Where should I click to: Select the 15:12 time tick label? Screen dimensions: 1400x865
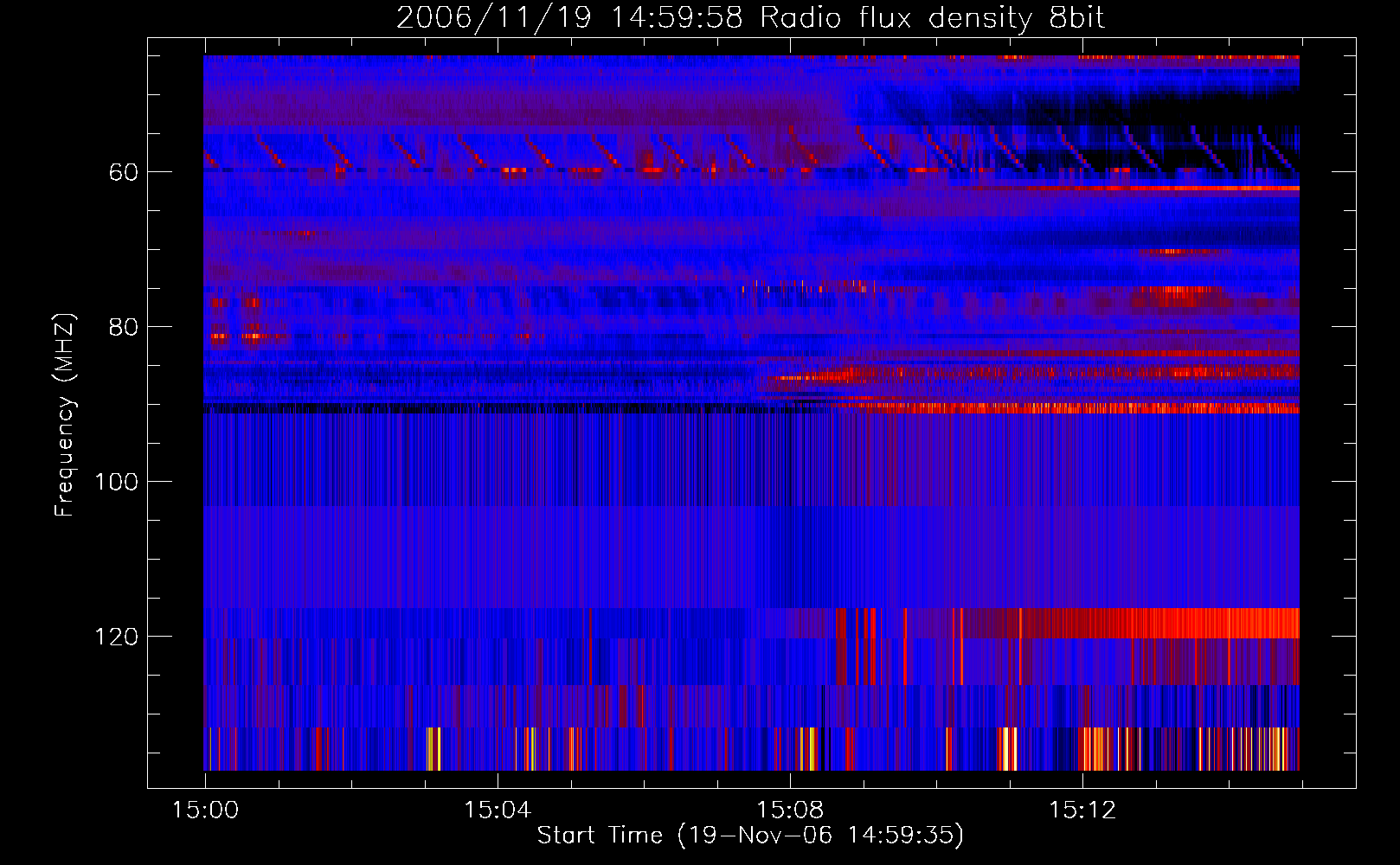point(1082,810)
